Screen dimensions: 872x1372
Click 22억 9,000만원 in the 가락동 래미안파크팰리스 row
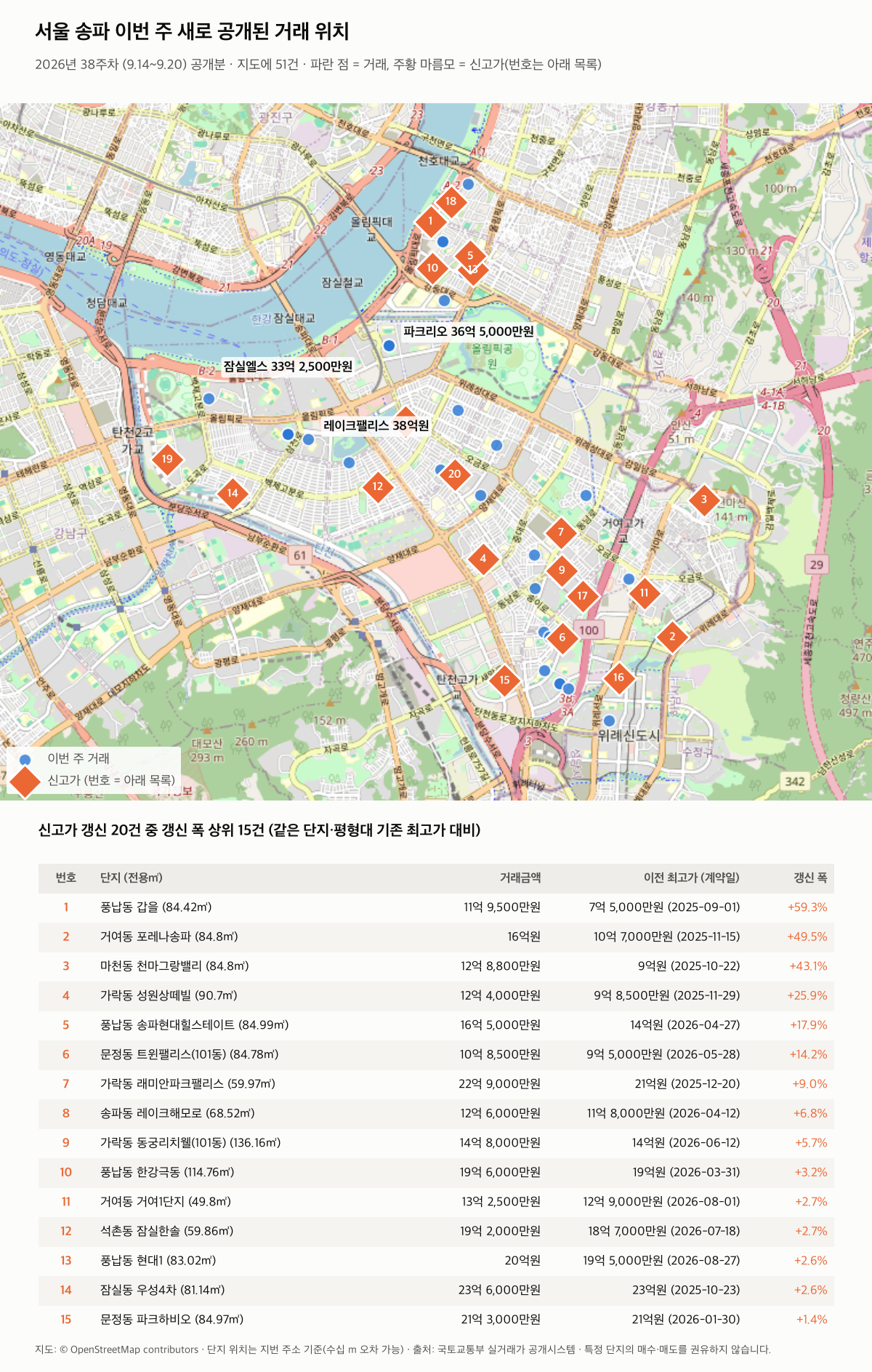(499, 1084)
